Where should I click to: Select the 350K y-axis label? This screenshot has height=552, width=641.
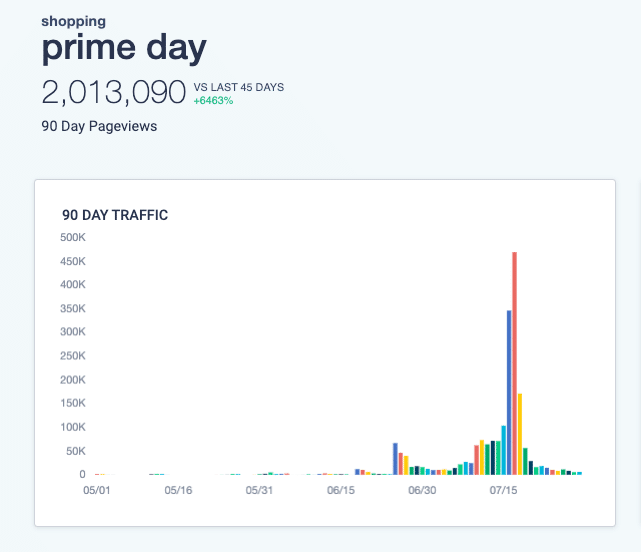(x=73, y=308)
